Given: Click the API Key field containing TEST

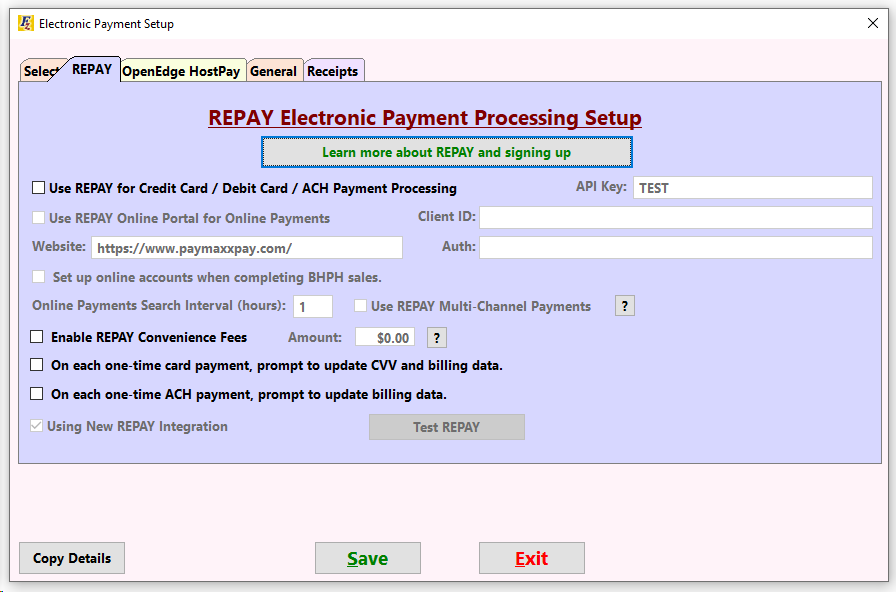Looking at the screenshot, I should [753, 188].
